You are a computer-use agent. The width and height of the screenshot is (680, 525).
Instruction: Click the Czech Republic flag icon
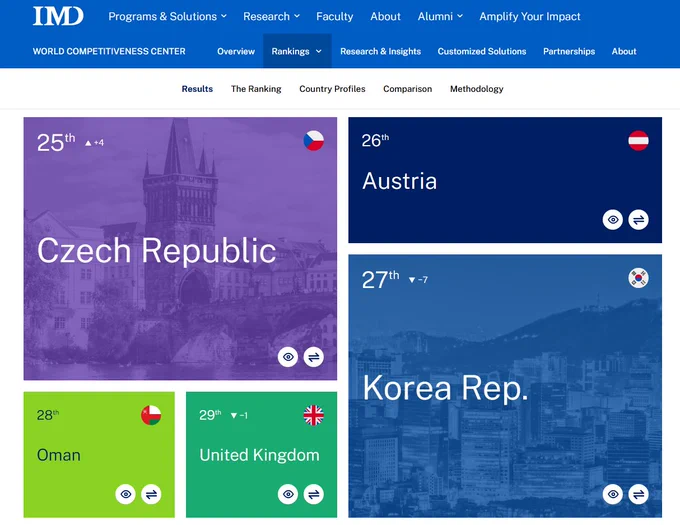click(x=314, y=140)
